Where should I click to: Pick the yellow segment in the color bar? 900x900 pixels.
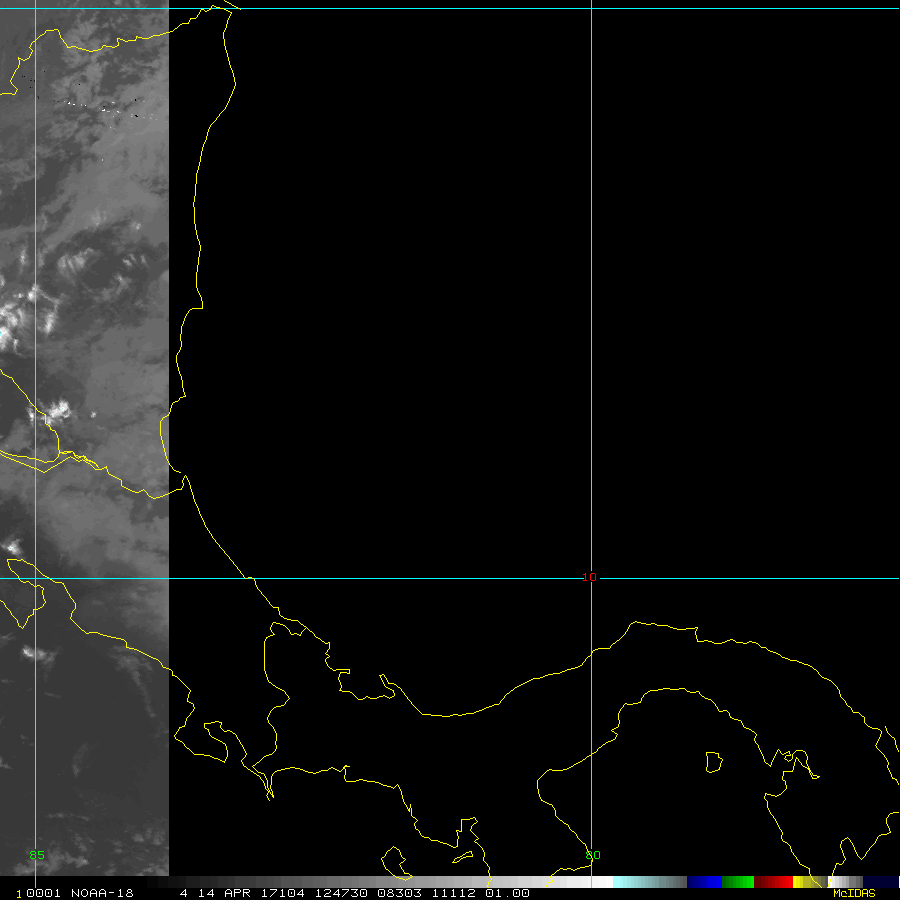click(x=802, y=882)
